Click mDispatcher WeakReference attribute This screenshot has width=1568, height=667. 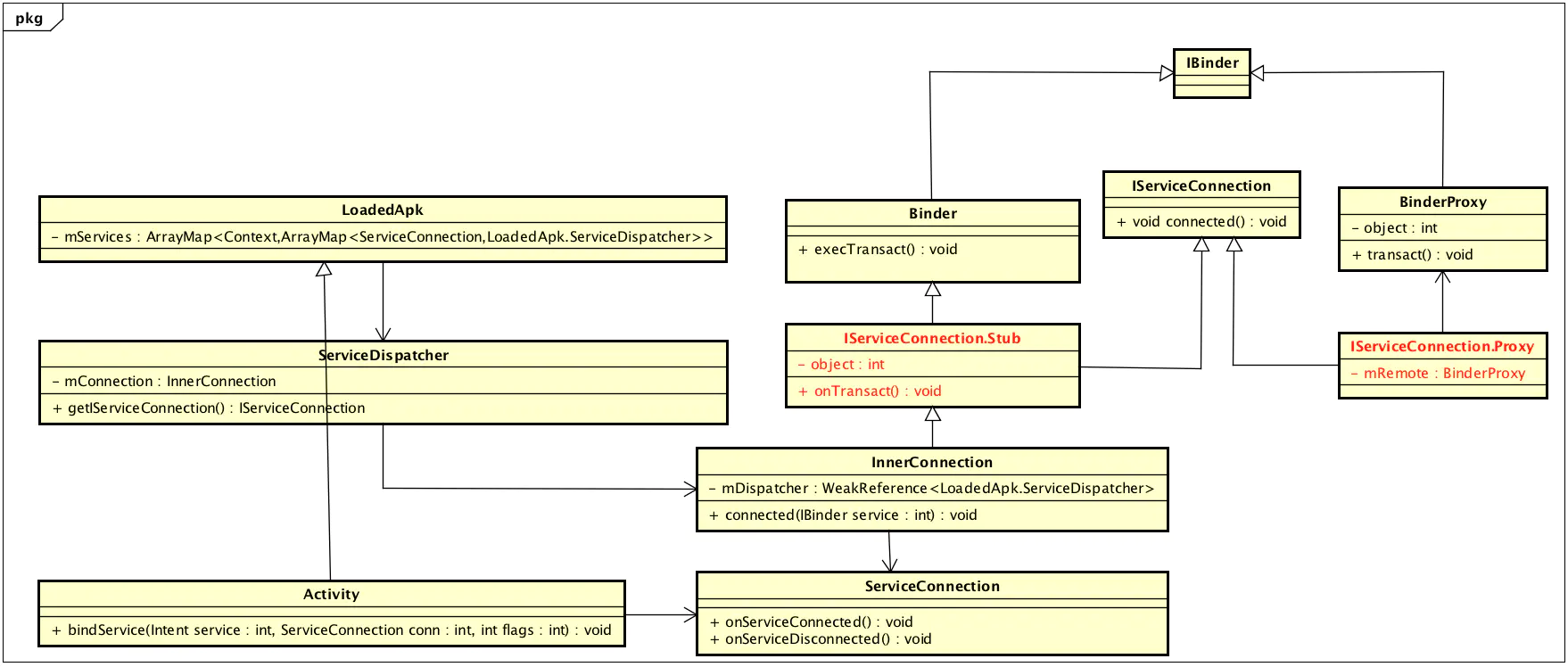pyautogui.click(x=931, y=489)
